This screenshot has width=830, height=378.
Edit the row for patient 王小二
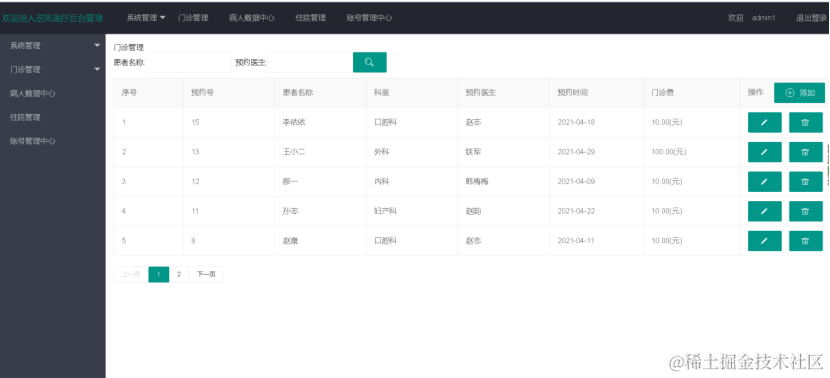point(764,152)
